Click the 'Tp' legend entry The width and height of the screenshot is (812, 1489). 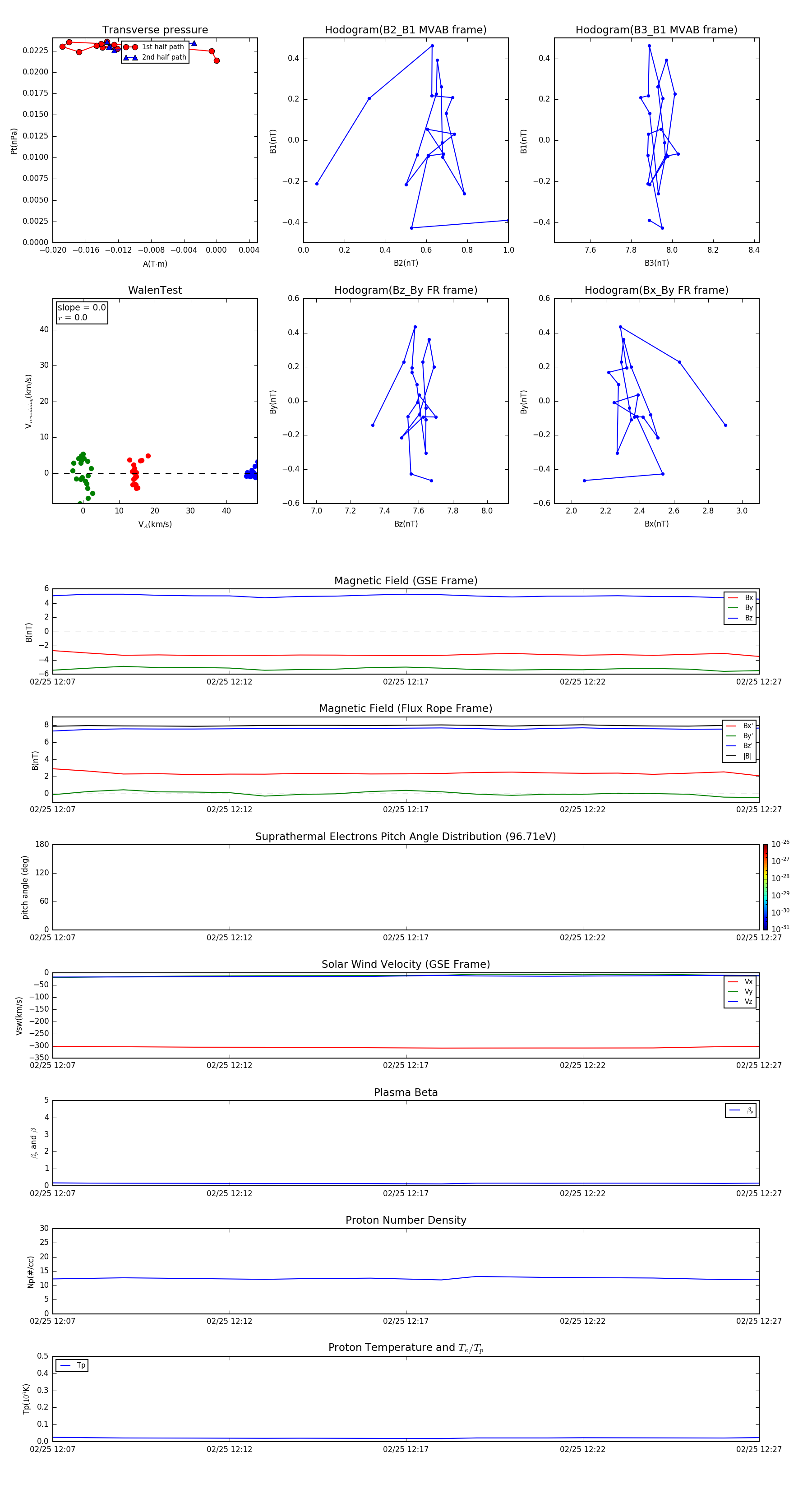point(72,1365)
